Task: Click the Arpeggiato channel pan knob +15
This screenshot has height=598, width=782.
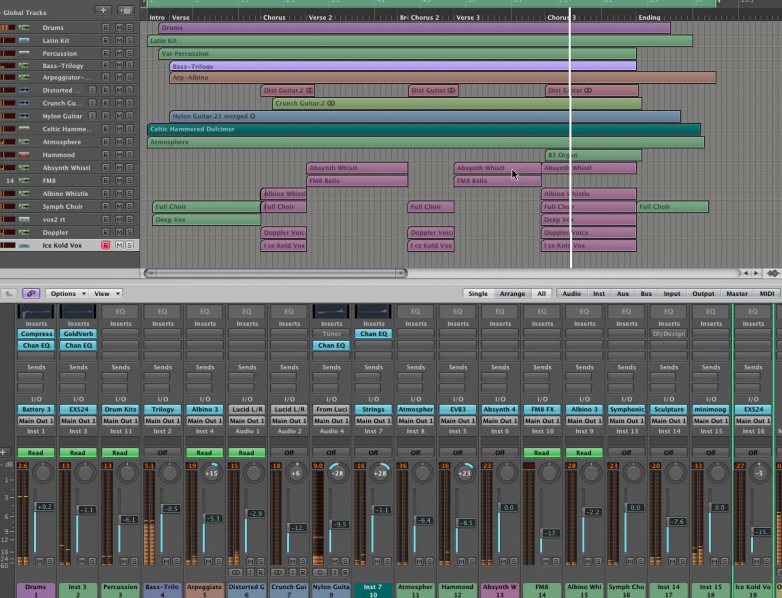Action: point(211,472)
